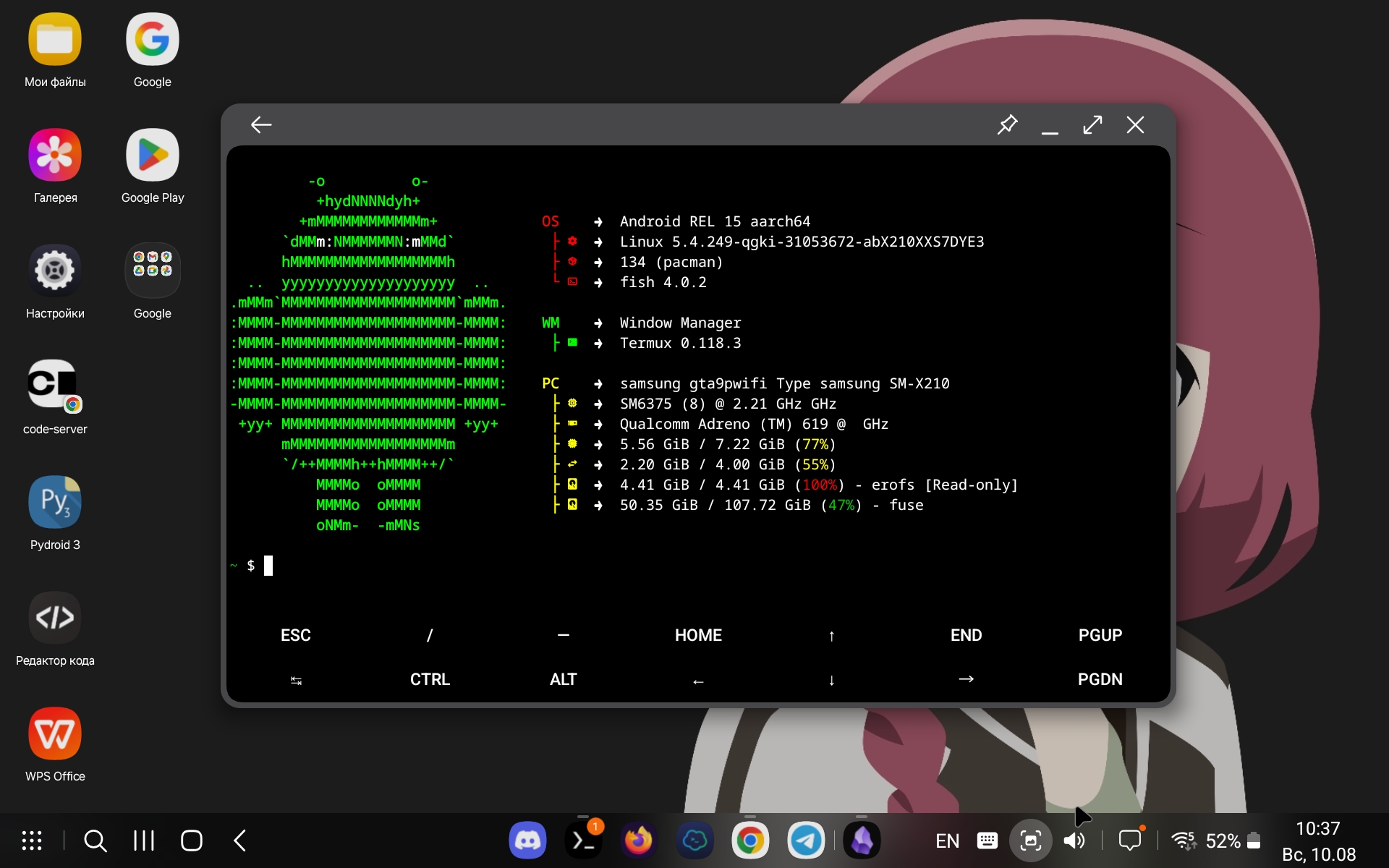
Task: Toggle the on-screen keyboard
Action: 987,840
